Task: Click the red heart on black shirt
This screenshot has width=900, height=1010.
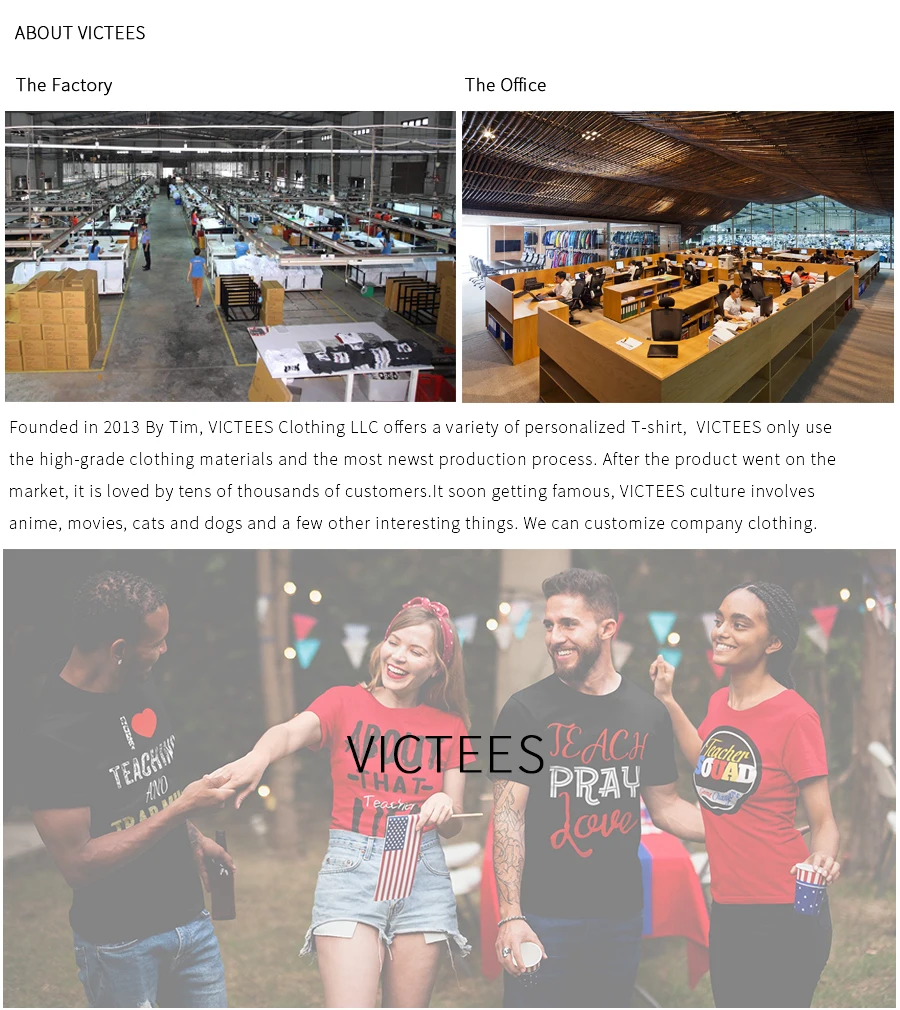Action: click(x=145, y=723)
